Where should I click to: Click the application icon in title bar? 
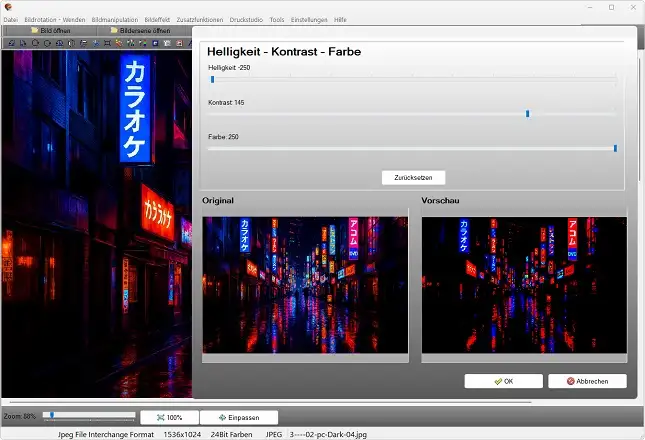(x=8, y=7)
